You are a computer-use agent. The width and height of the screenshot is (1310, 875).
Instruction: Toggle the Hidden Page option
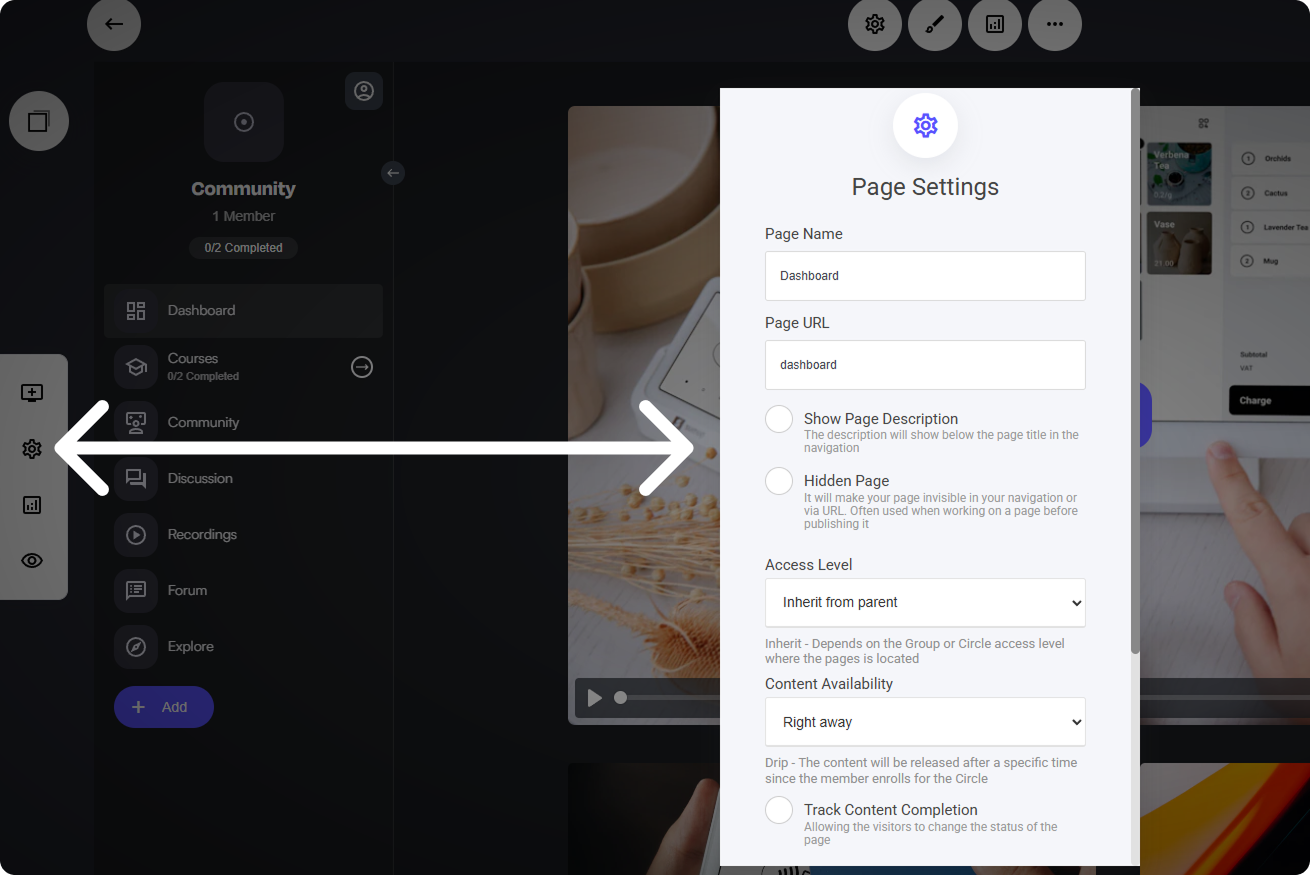coord(779,481)
